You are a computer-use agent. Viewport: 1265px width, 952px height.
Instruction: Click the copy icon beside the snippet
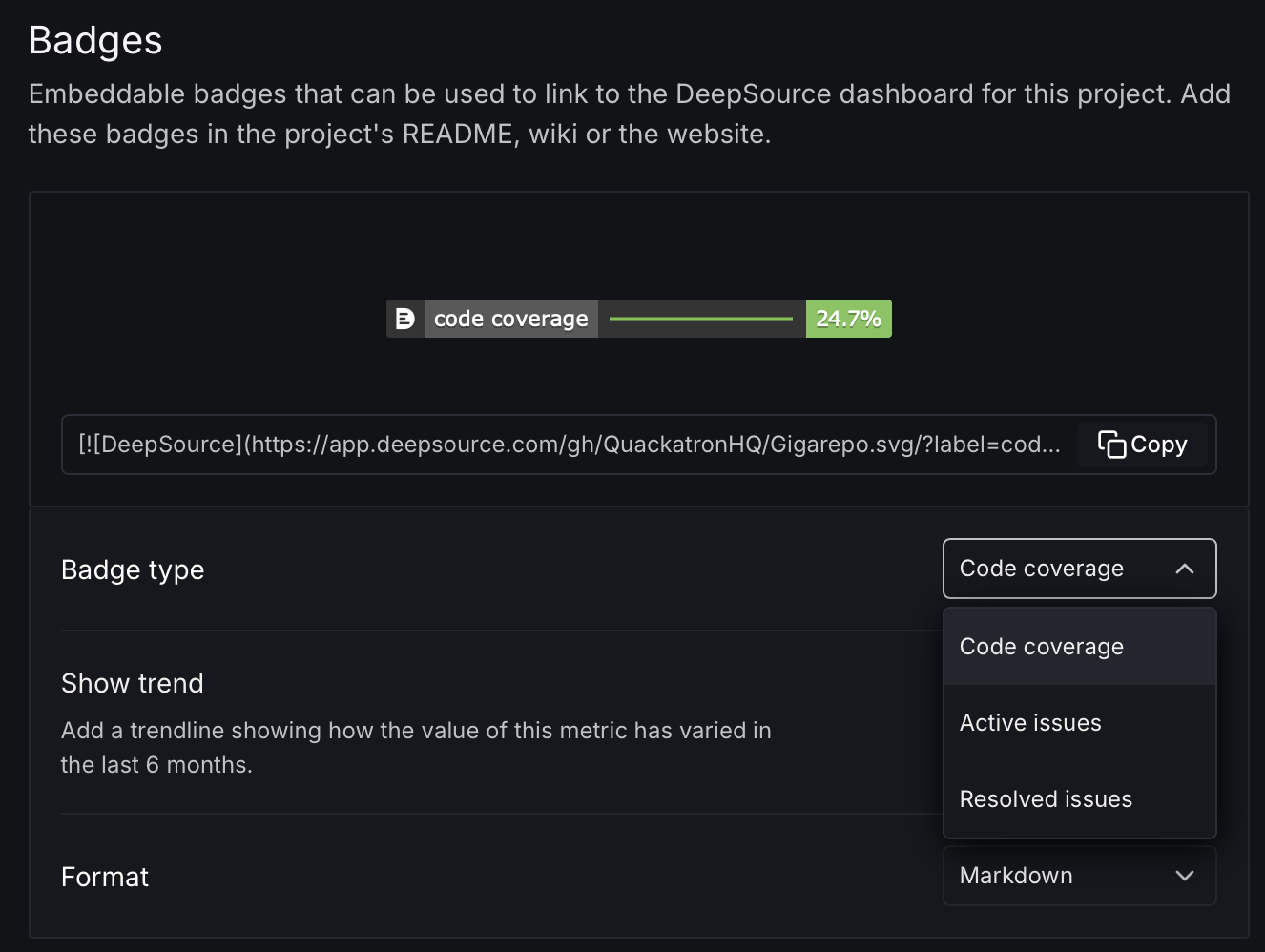click(1111, 445)
